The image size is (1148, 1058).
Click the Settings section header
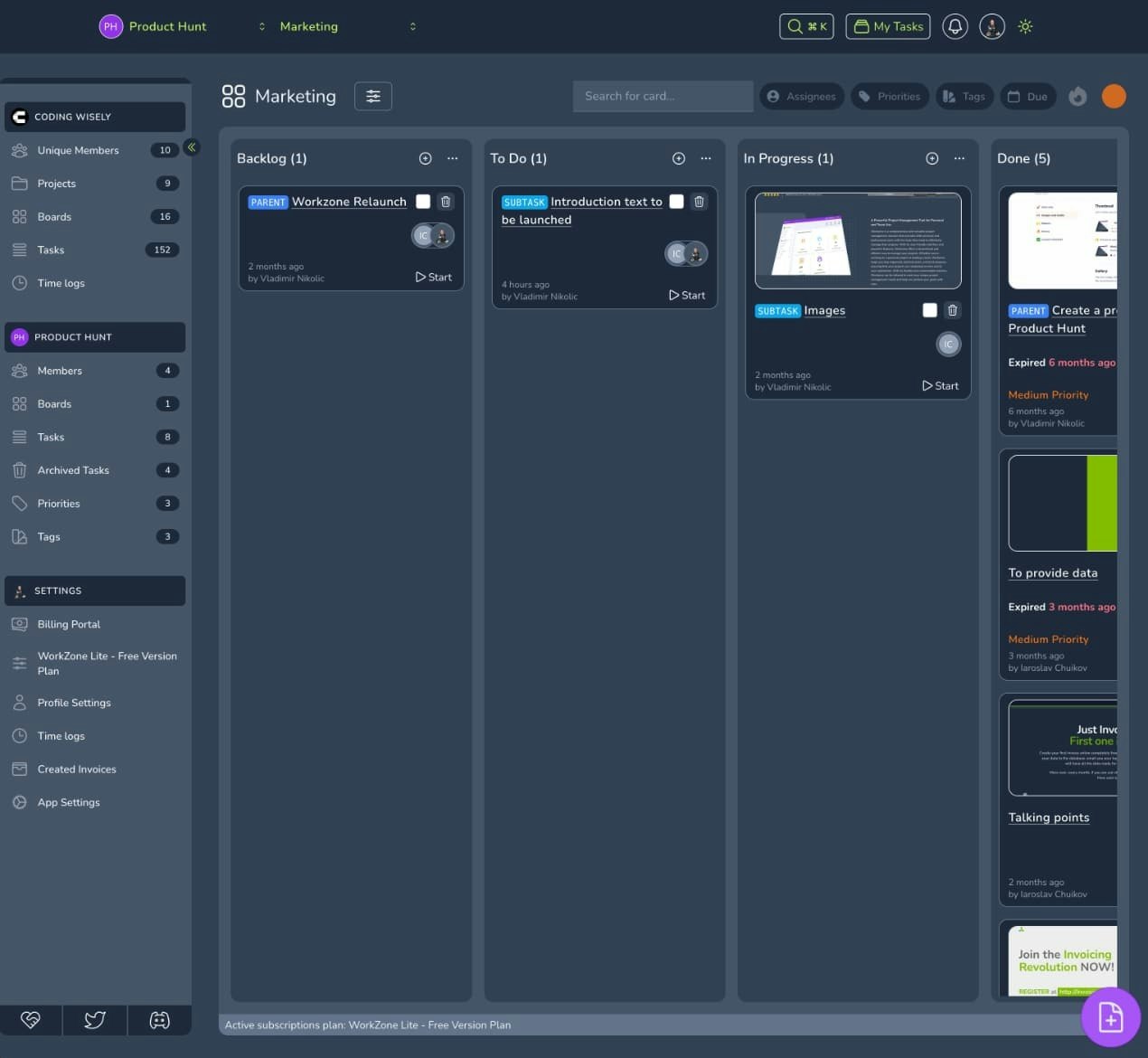click(95, 590)
